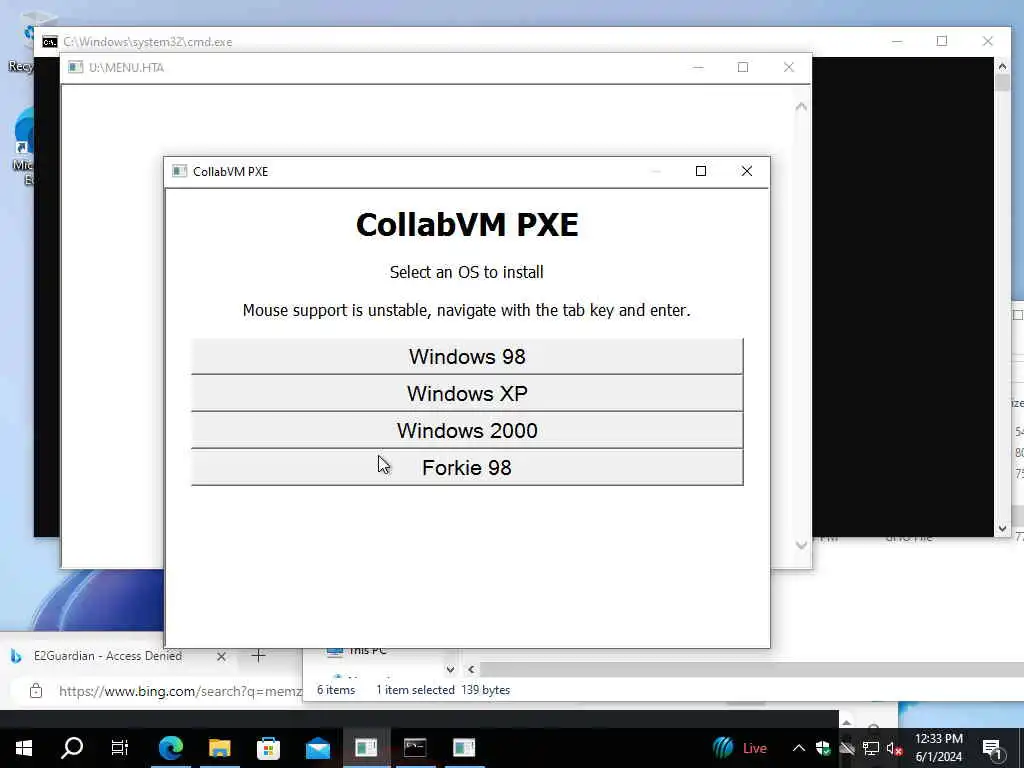The width and height of the screenshot is (1024, 768).
Task: Choose Windows XP to install
Action: (467, 394)
